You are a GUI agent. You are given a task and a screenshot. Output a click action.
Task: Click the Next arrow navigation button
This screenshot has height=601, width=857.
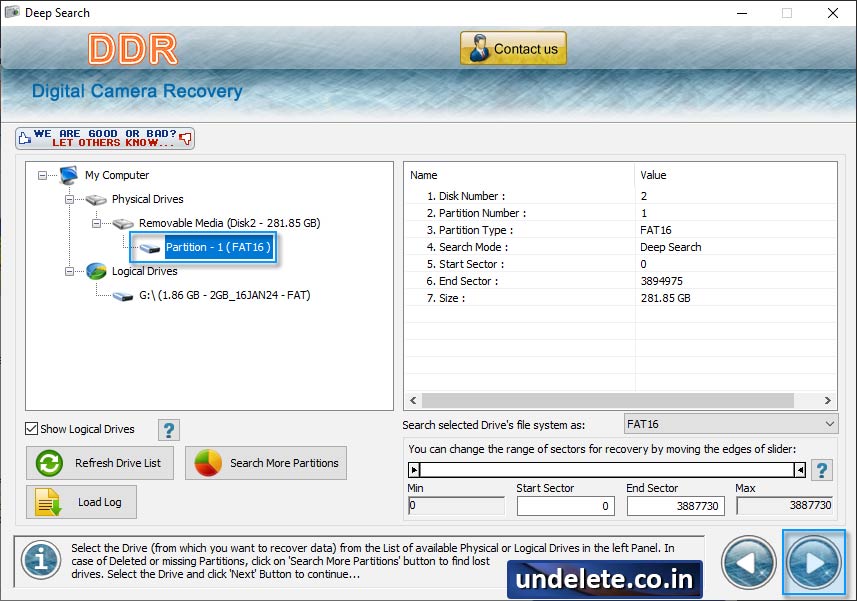(814, 562)
